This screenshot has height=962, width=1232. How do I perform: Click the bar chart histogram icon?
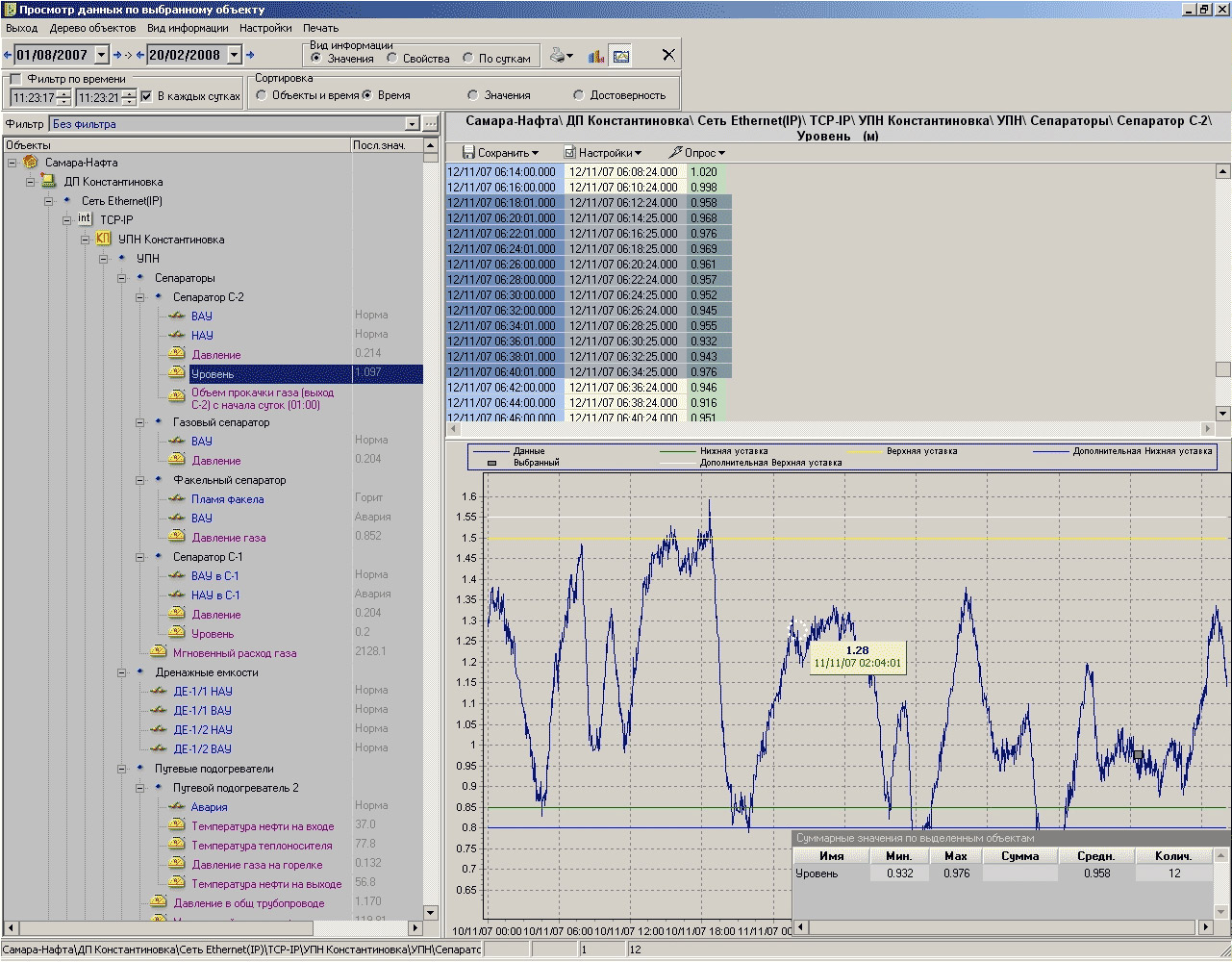click(596, 56)
